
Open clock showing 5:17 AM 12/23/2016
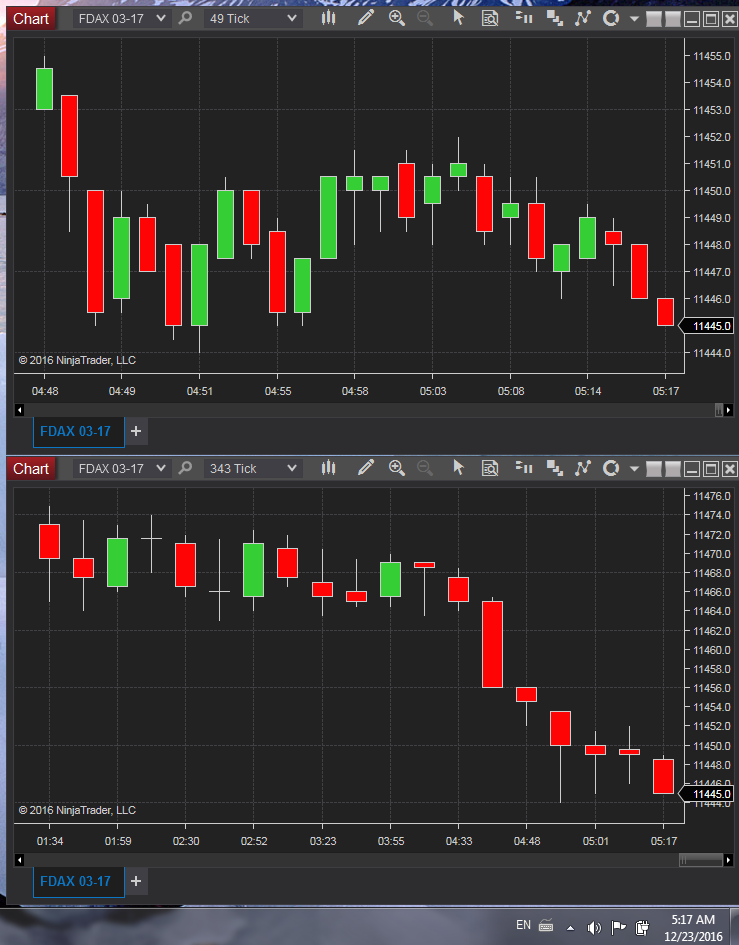[x=693, y=928]
